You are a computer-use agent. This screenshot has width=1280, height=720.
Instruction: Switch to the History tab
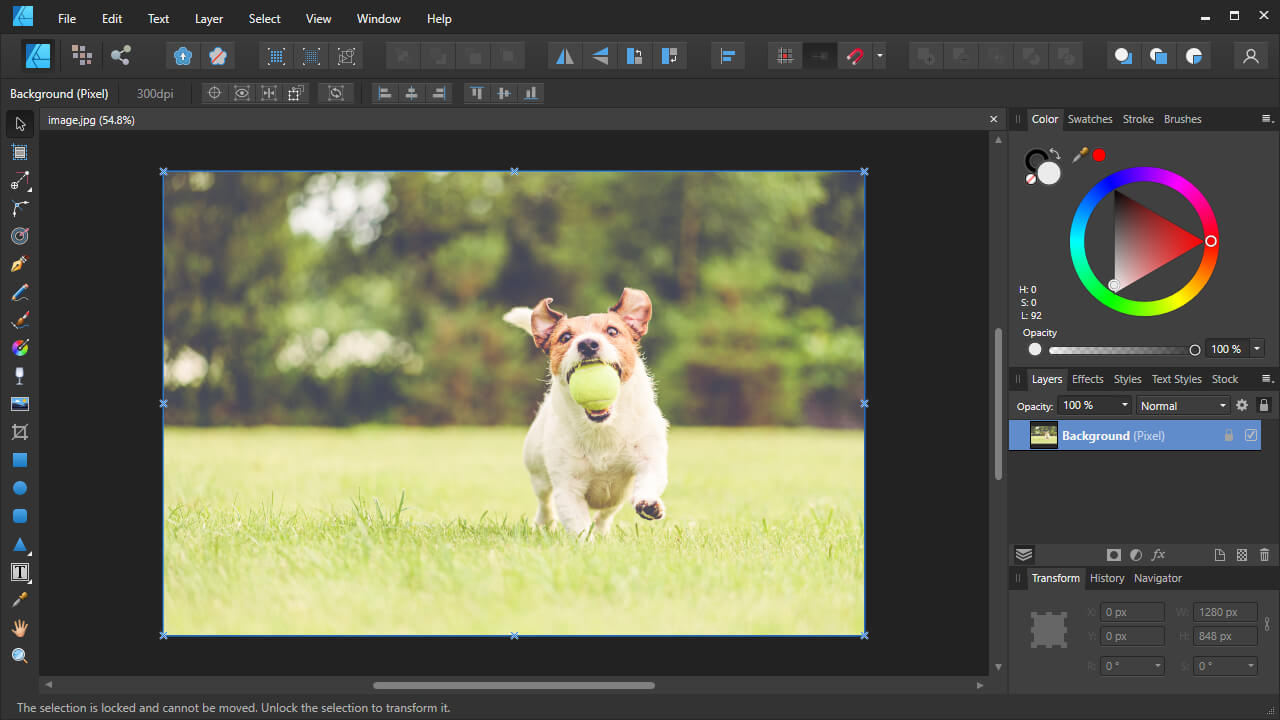[1107, 578]
